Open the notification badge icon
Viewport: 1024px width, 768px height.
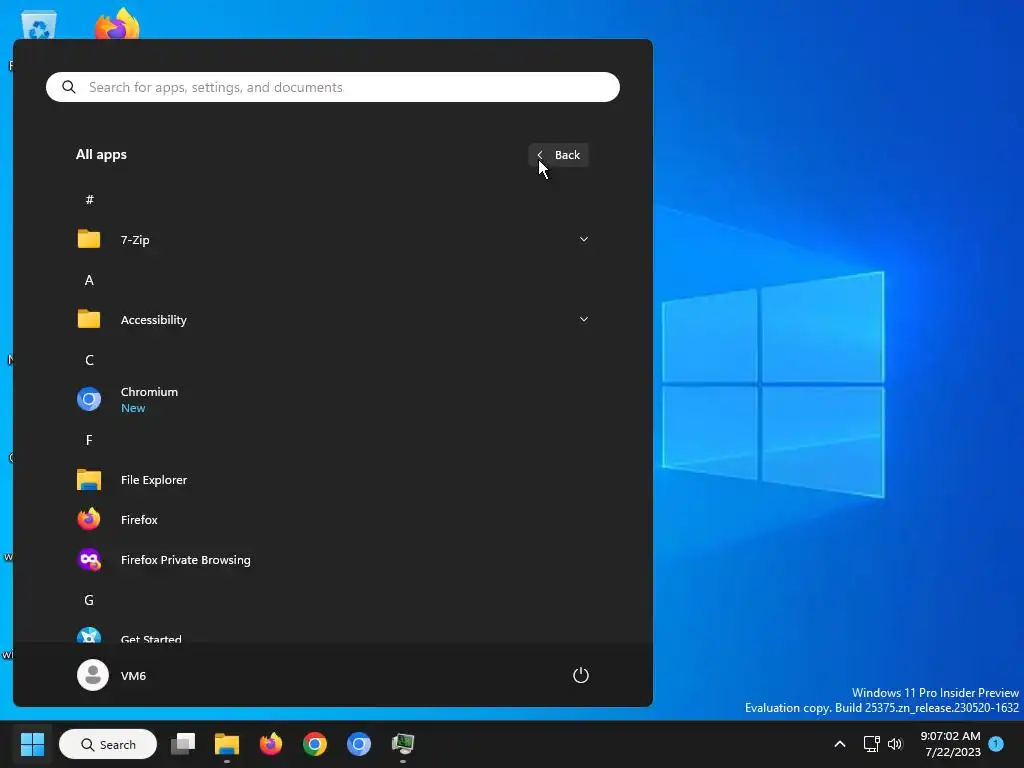tap(996, 744)
